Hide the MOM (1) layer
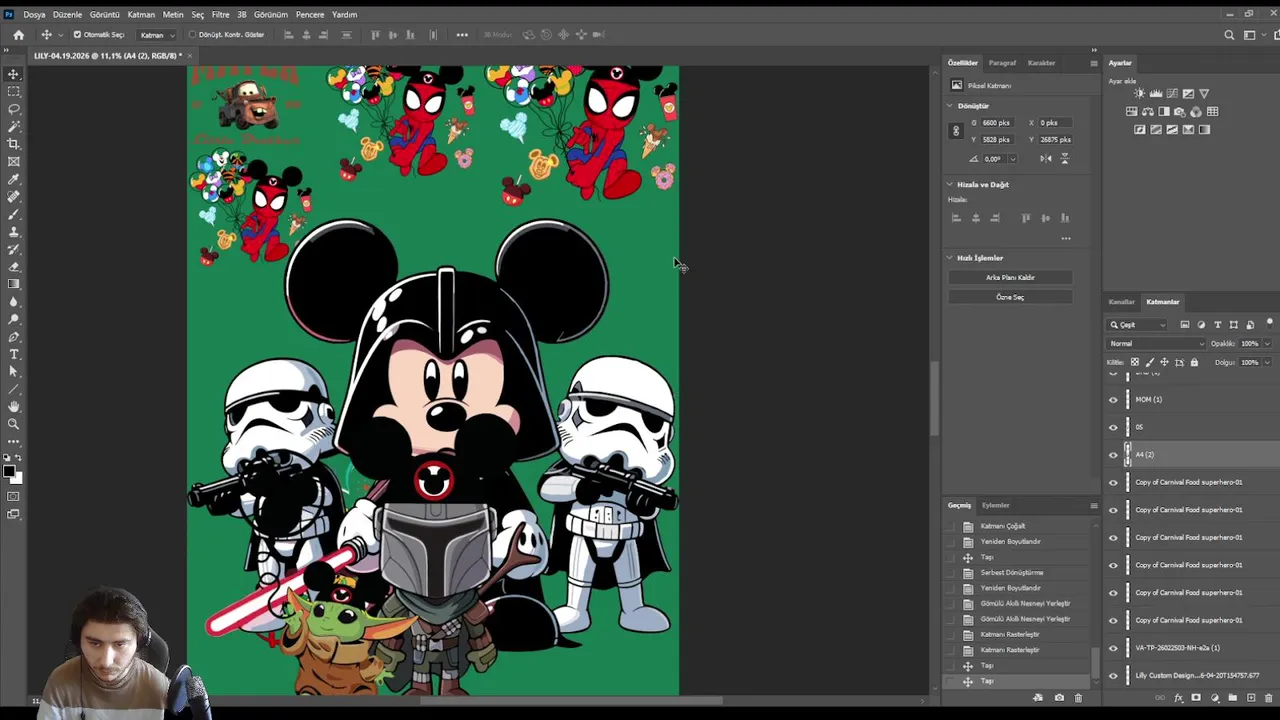 pyautogui.click(x=1113, y=399)
